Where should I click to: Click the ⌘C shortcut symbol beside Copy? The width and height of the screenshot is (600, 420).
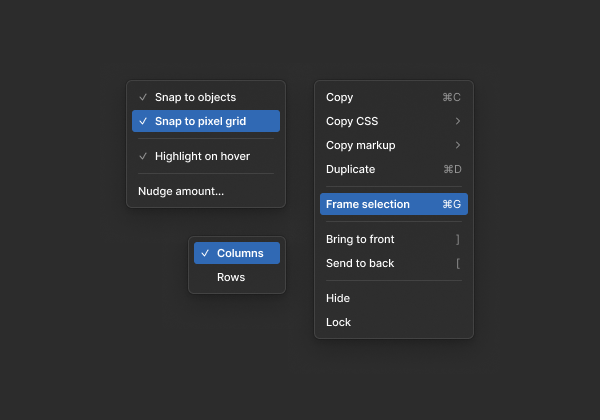[451, 97]
